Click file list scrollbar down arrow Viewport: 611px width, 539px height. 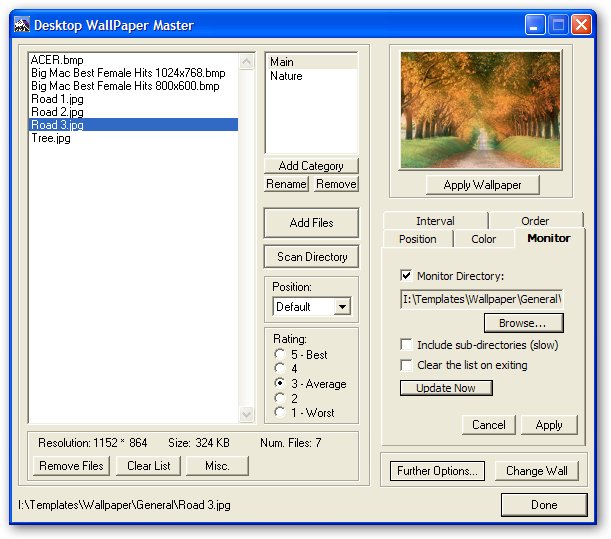coord(247,414)
